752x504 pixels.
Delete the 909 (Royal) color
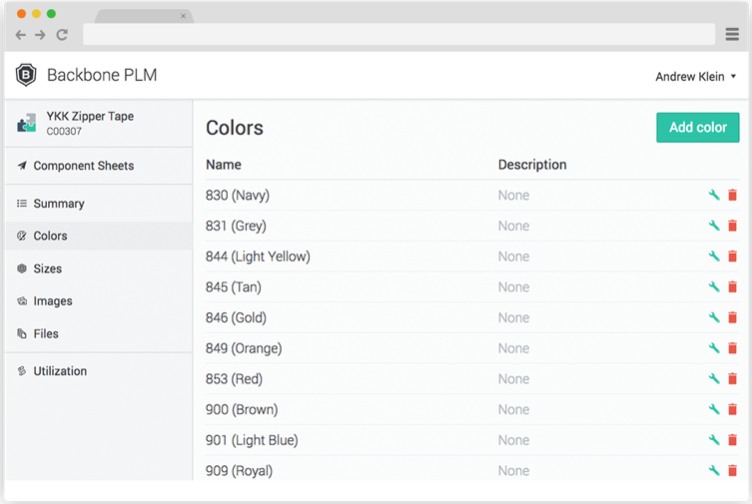click(732, 470)
